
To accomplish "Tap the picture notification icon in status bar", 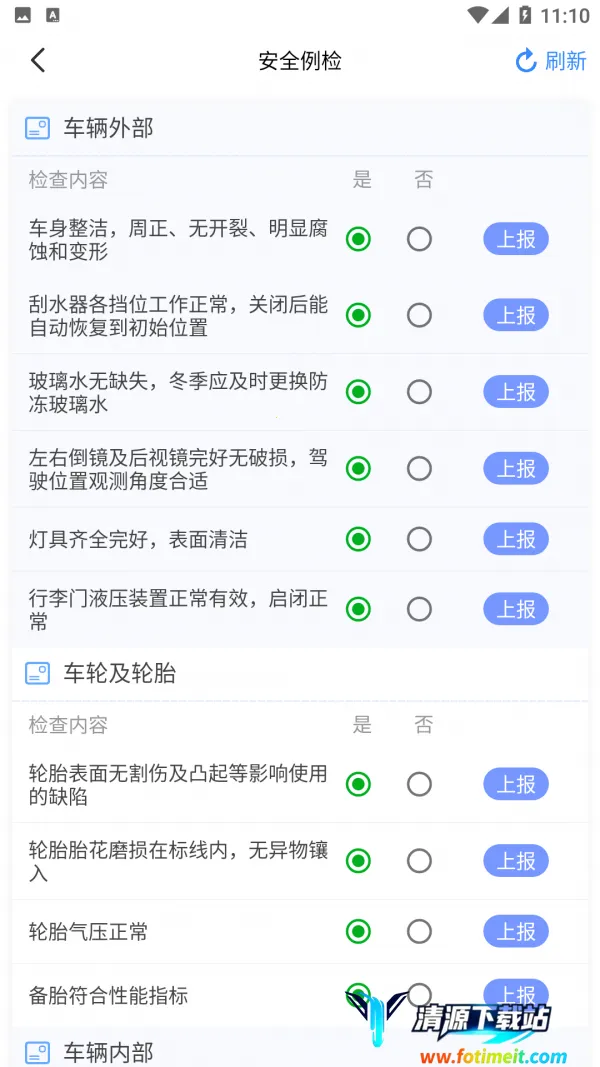I will pos(23,15).
